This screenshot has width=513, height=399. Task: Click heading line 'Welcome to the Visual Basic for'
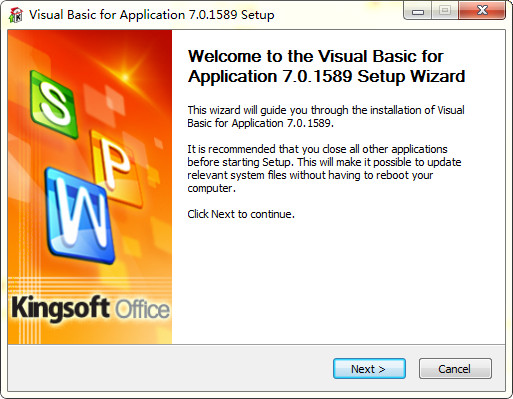pyautogui.click(x=316, y=56)
